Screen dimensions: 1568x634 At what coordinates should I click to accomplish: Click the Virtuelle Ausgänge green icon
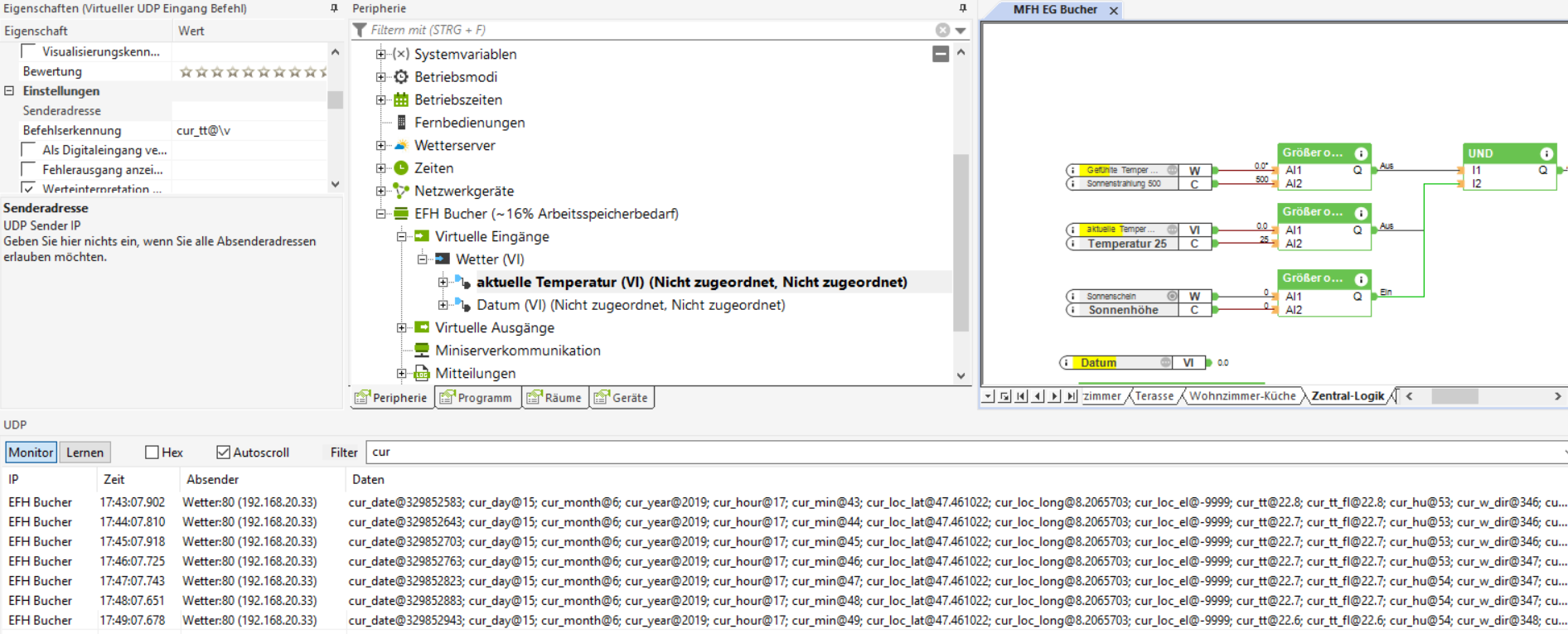coord(422,327)
